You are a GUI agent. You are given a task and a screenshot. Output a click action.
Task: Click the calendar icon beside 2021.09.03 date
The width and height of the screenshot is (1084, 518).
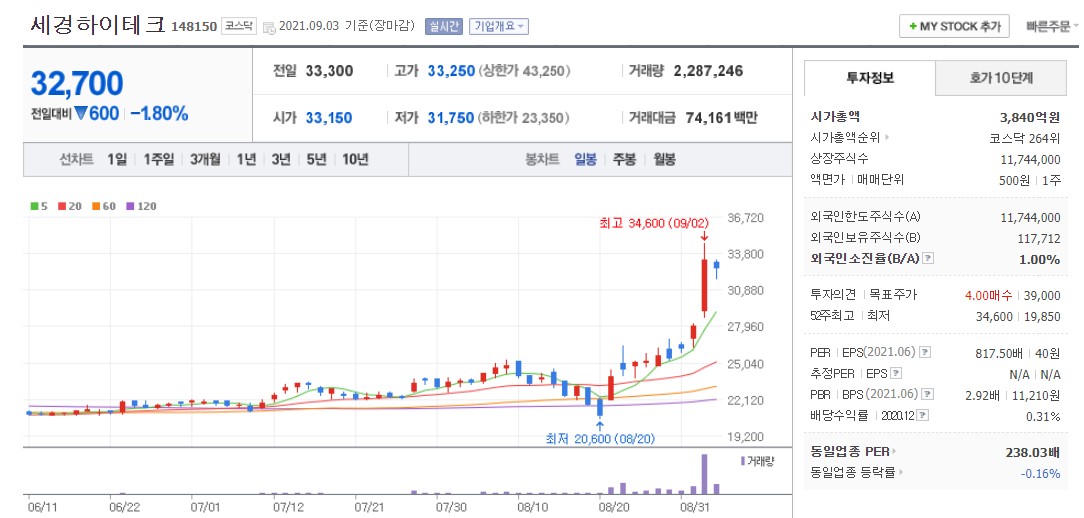pyautogui.click(x=269, y=27)
